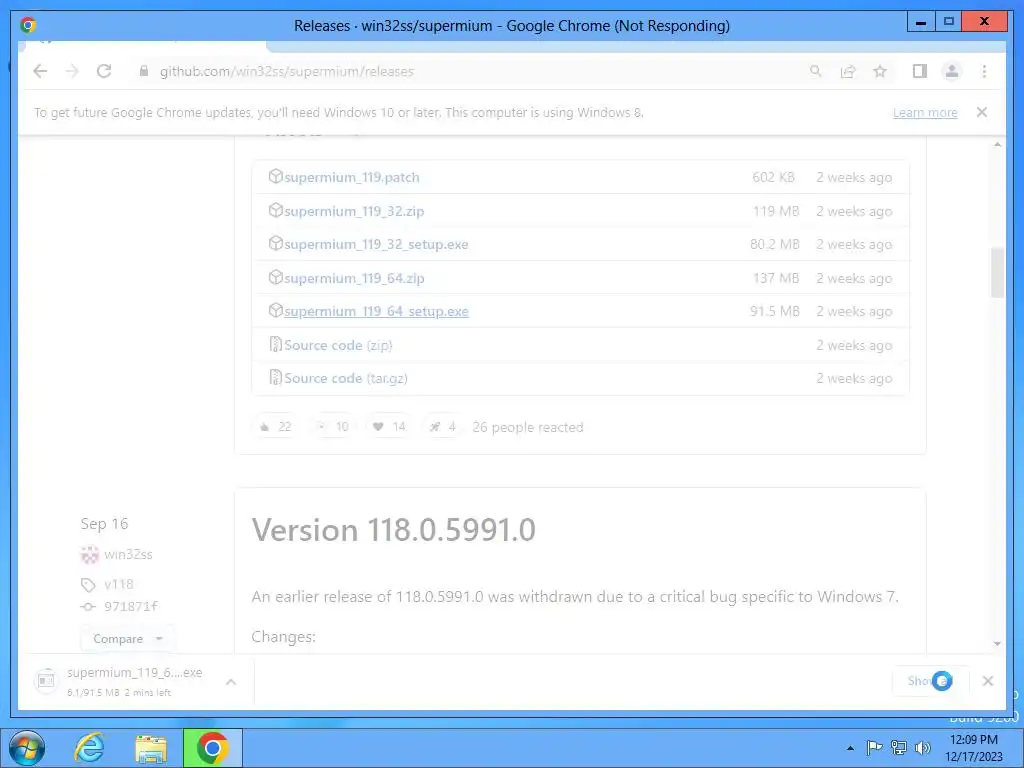
Task: Click the padlock site info icon
Action: pos(144,71)
